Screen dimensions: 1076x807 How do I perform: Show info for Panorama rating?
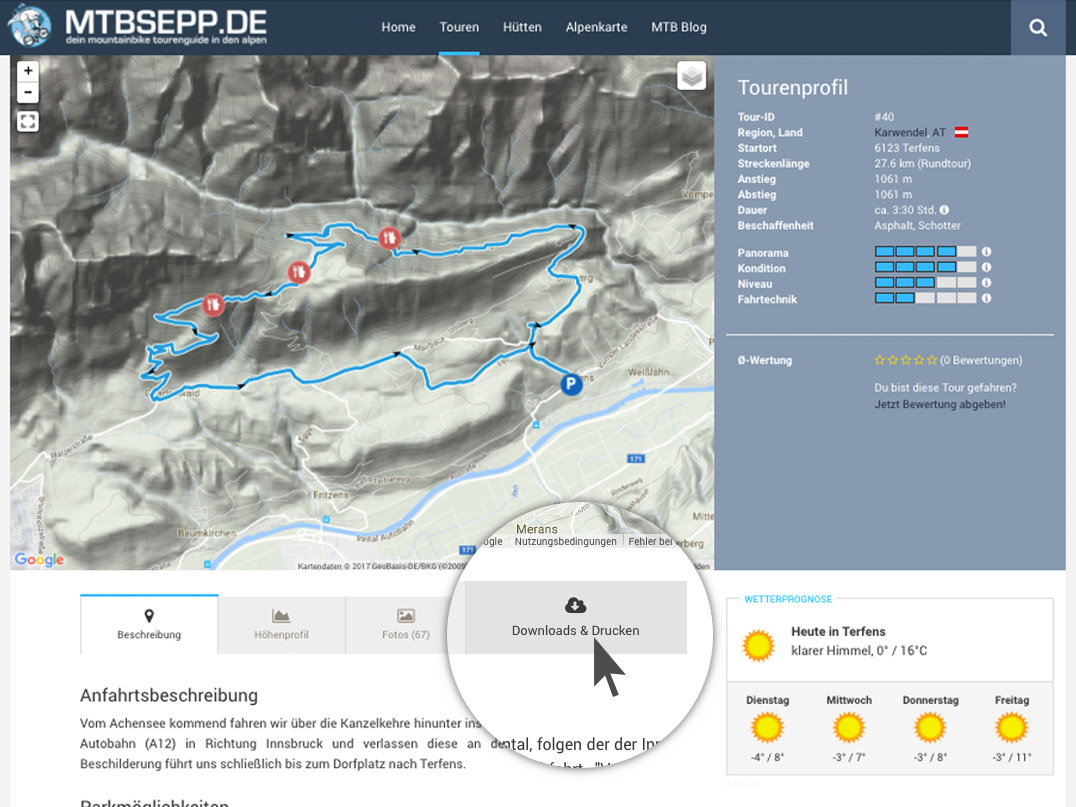(986, 253)
